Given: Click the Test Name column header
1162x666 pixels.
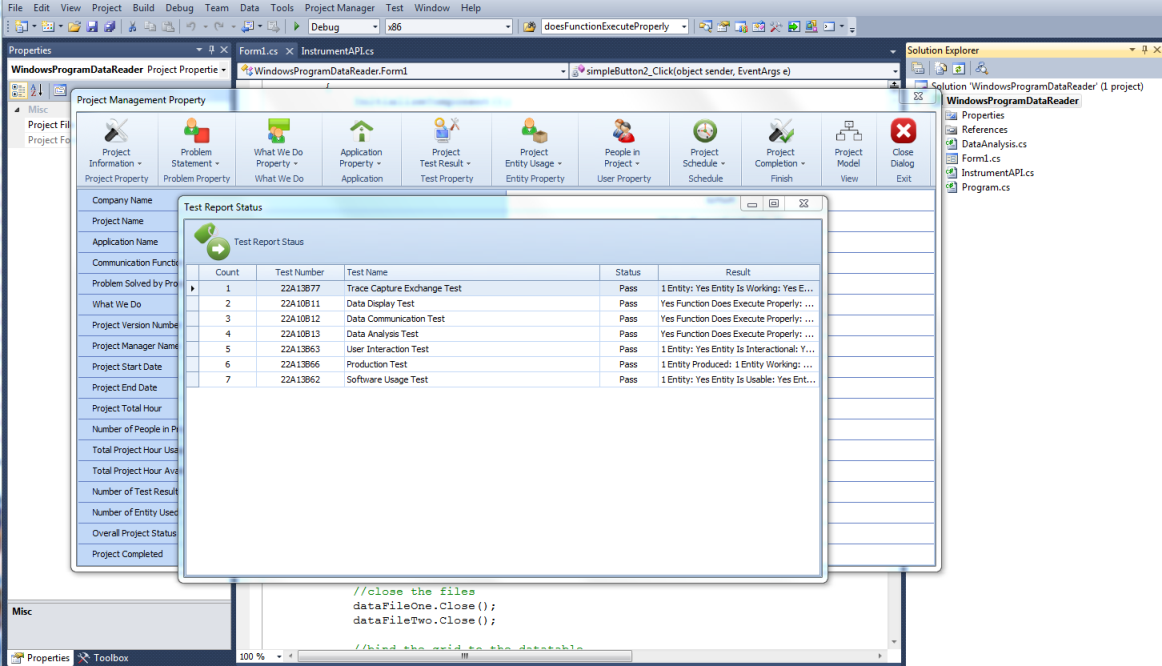Looking at the screenshot, I should pyautogui.click(x=471, y=273).
